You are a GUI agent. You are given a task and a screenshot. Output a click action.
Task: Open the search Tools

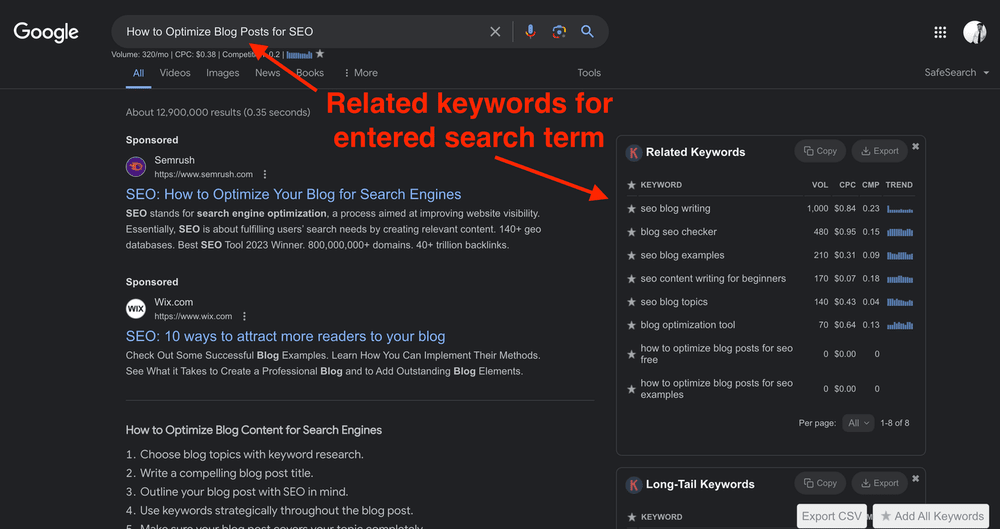point(589,73)
